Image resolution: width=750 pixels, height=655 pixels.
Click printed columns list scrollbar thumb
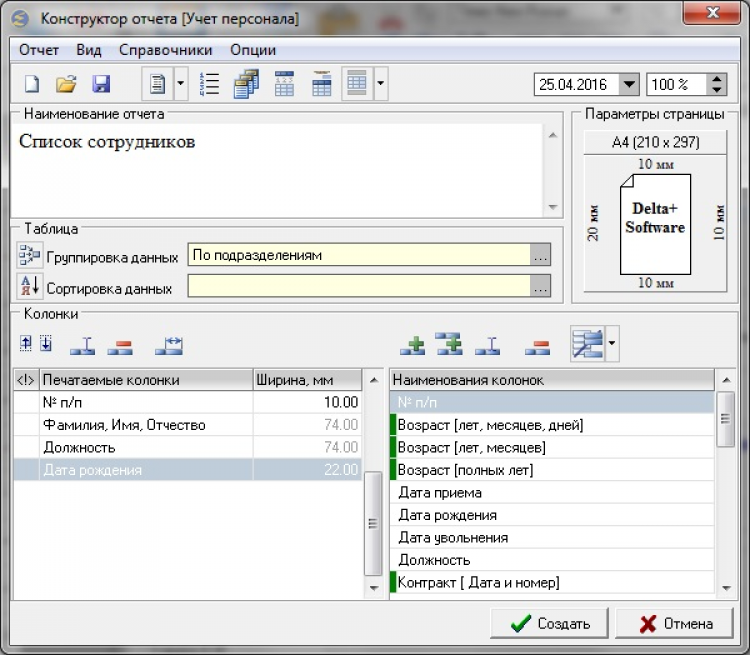click(x=373, y=523)
